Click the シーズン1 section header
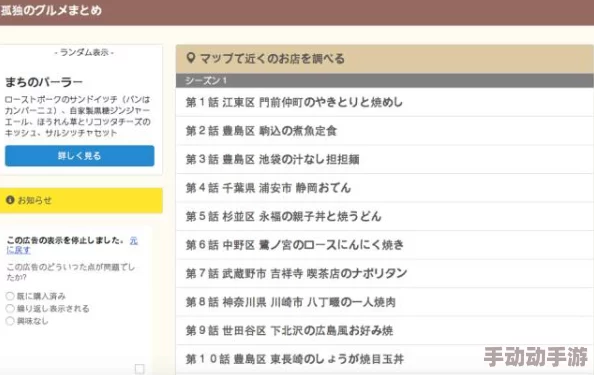Screen dimensions: 594x375 pos(385,80)
